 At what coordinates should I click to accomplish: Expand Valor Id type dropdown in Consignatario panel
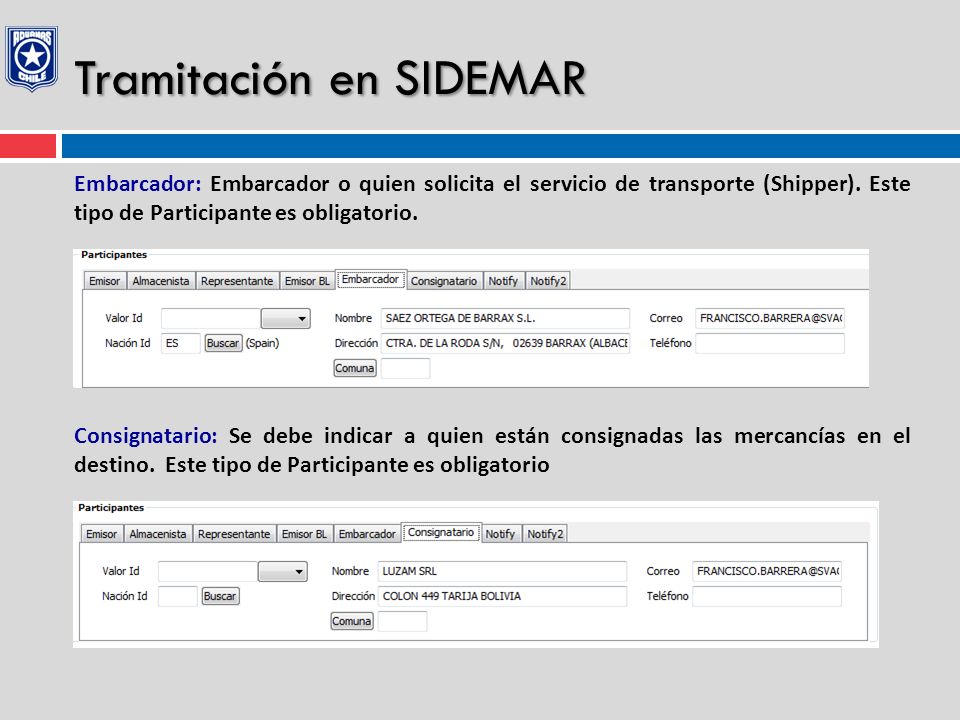tap(283, 571)
